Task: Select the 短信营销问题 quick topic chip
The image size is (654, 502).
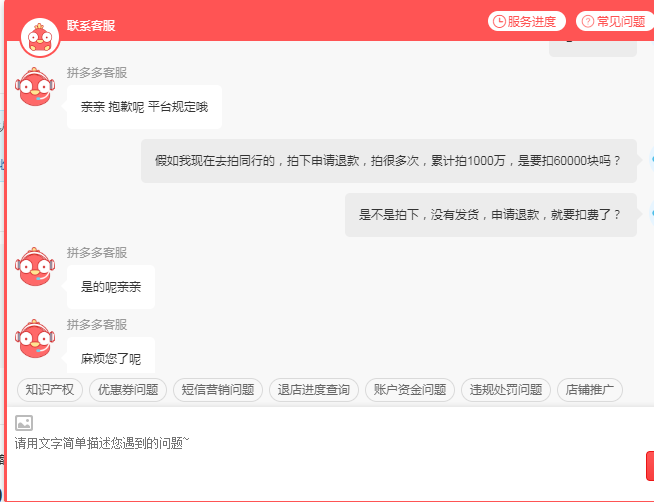Action: 218,390
